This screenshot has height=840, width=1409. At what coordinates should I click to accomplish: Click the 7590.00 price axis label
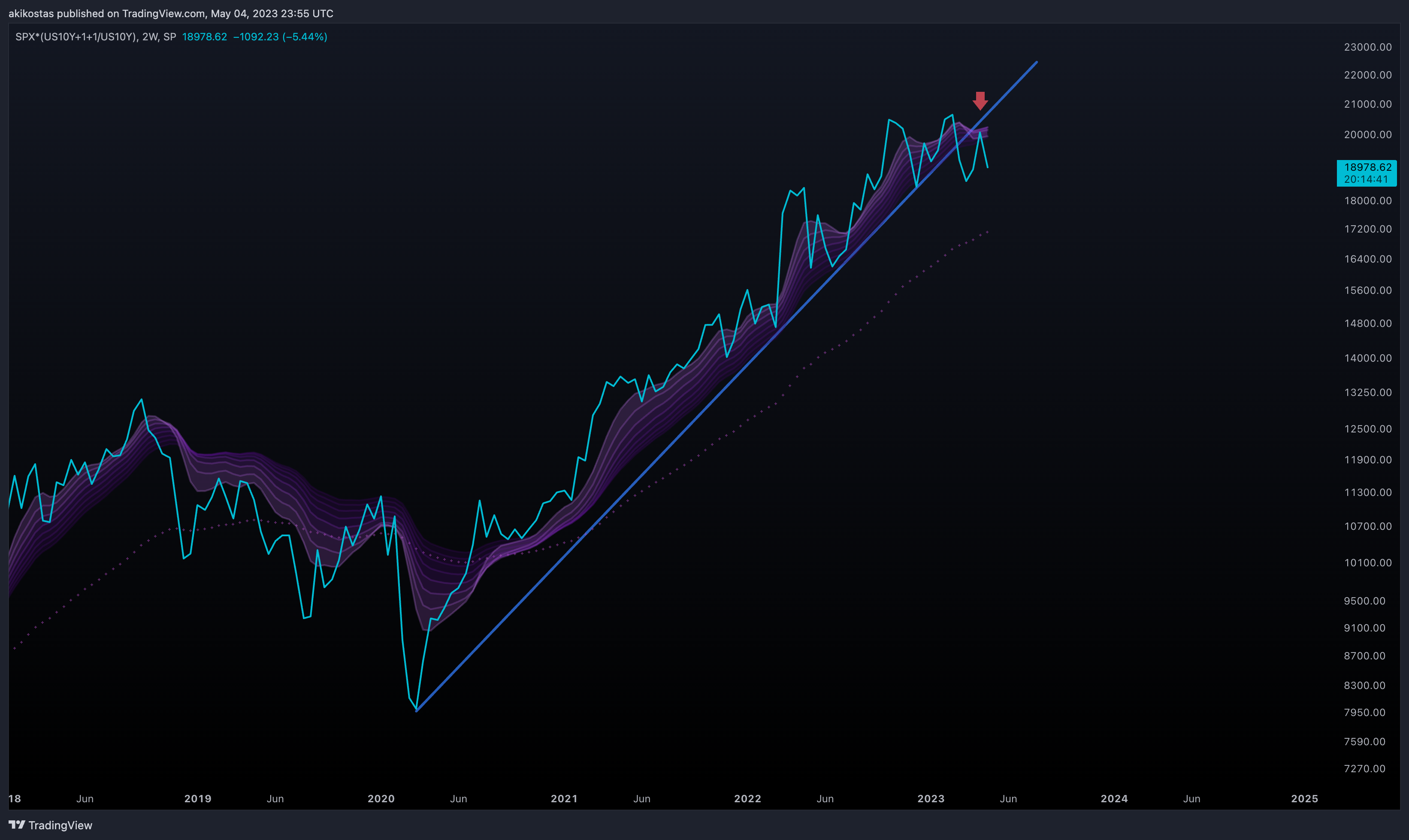1365,741
